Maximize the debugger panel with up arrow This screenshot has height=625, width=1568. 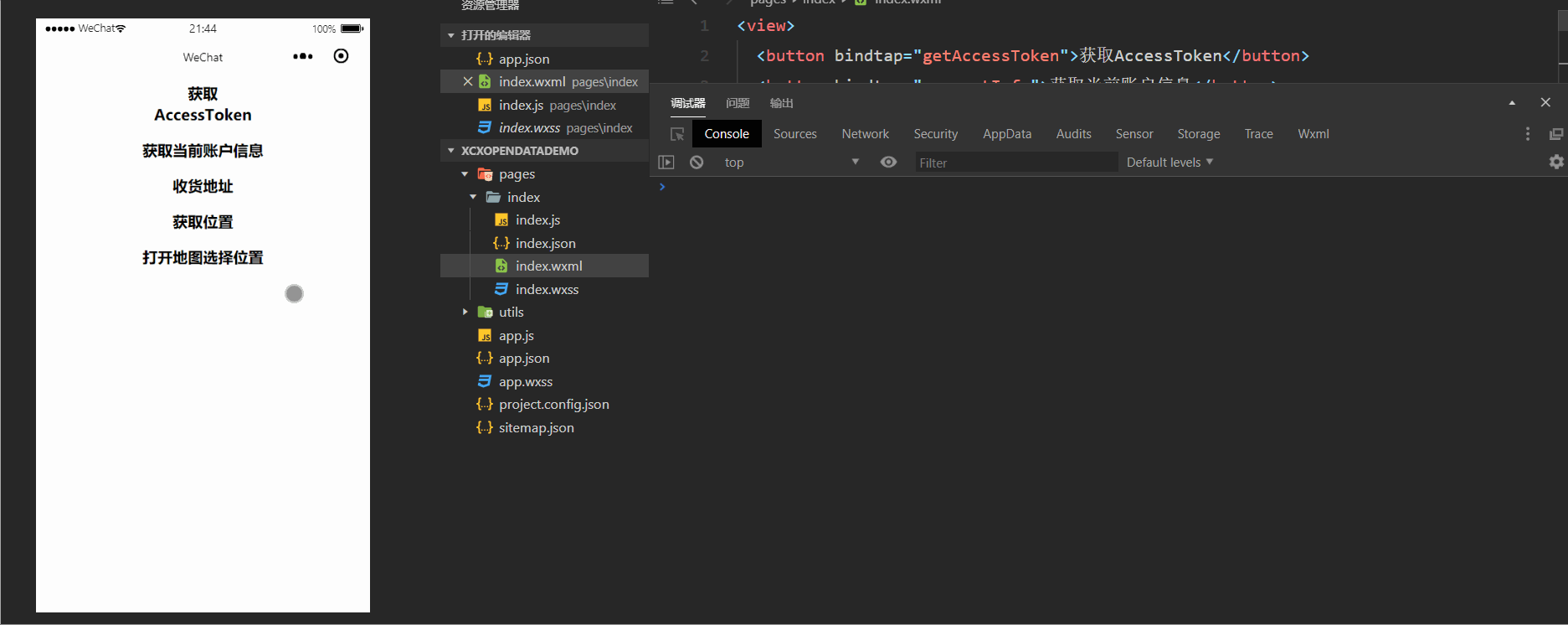1512,102
